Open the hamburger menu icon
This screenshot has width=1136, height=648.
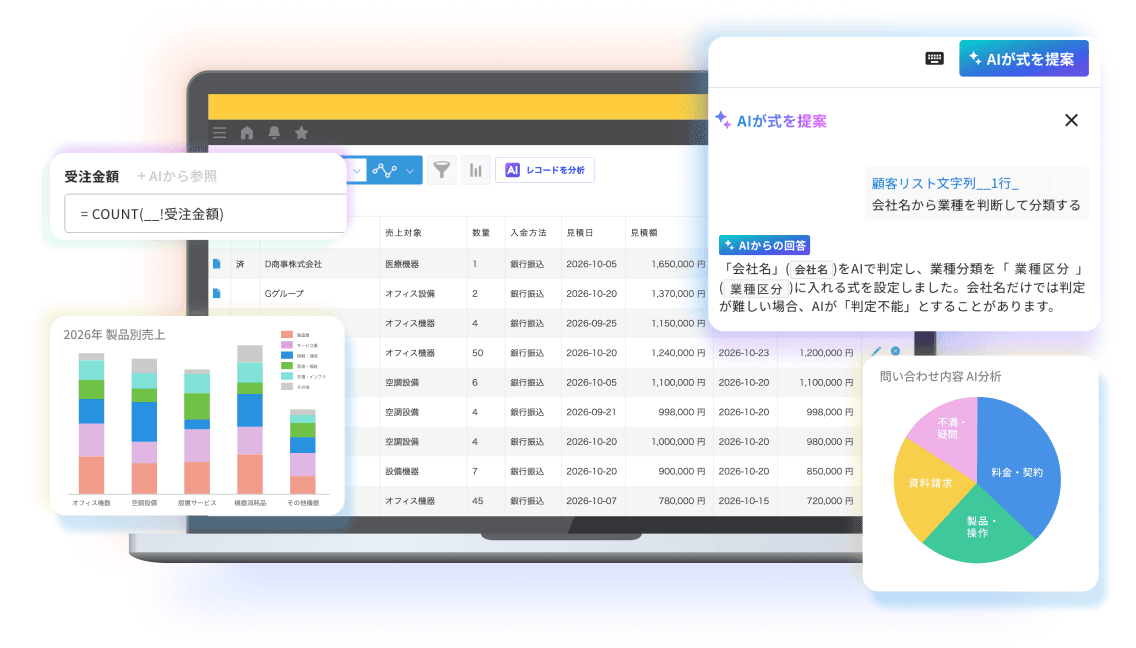[220, 133]
